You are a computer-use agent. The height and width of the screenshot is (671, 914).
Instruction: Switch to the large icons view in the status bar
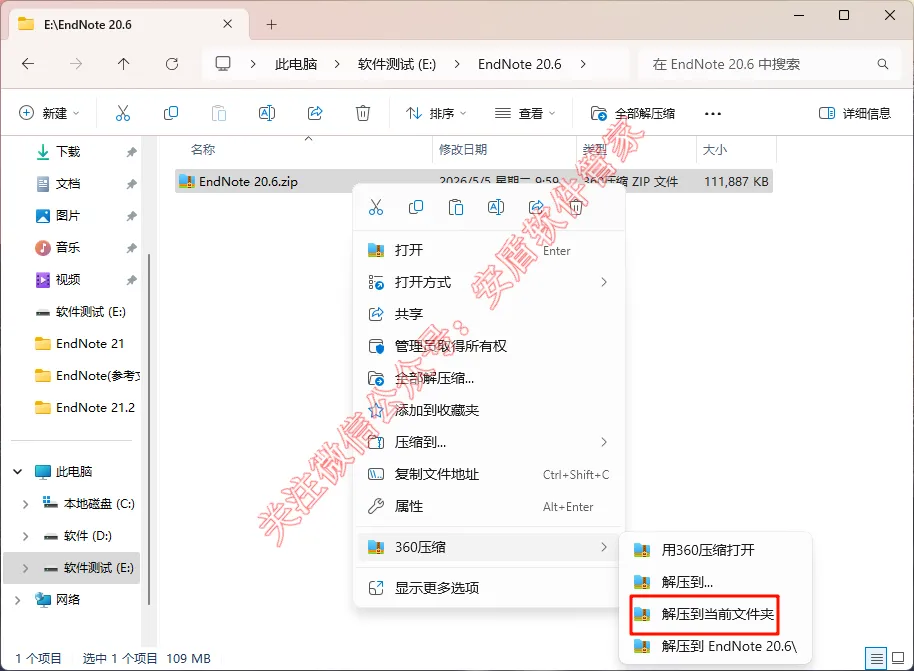tap(898, 659)
